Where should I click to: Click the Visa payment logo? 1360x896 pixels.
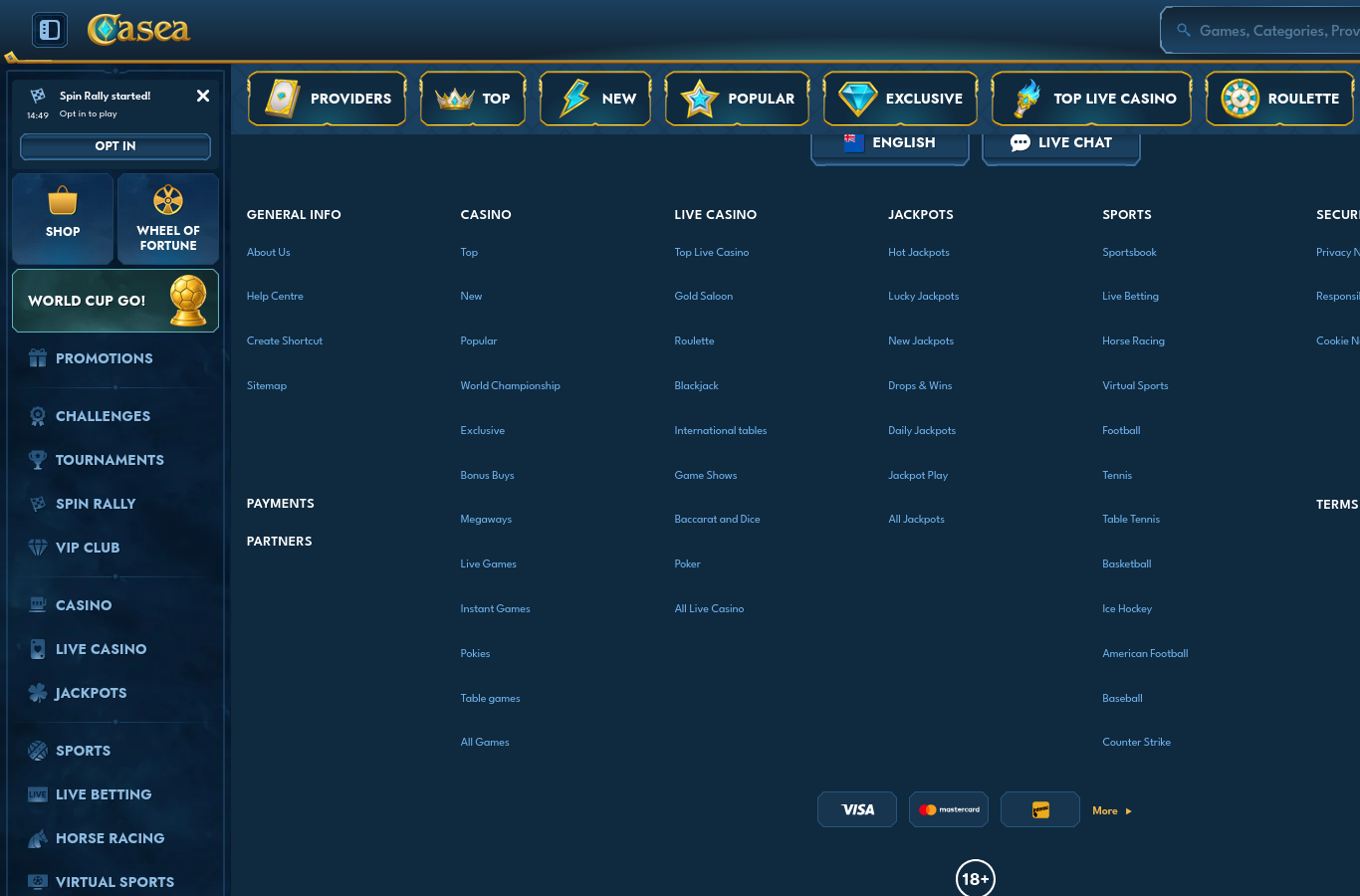pos(857,810)
